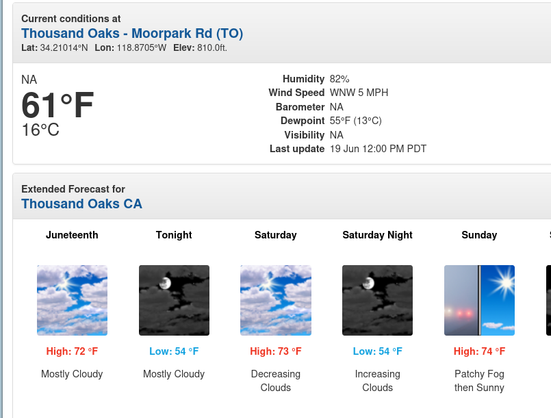
Task: Select the Saturday Night period label
Action: 377,235
